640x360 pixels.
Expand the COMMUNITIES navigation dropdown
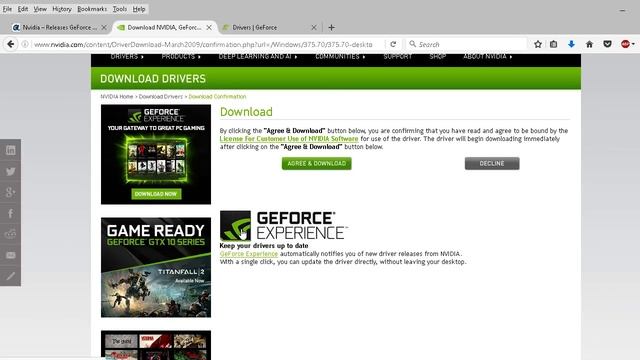click(x=340, y=57)
